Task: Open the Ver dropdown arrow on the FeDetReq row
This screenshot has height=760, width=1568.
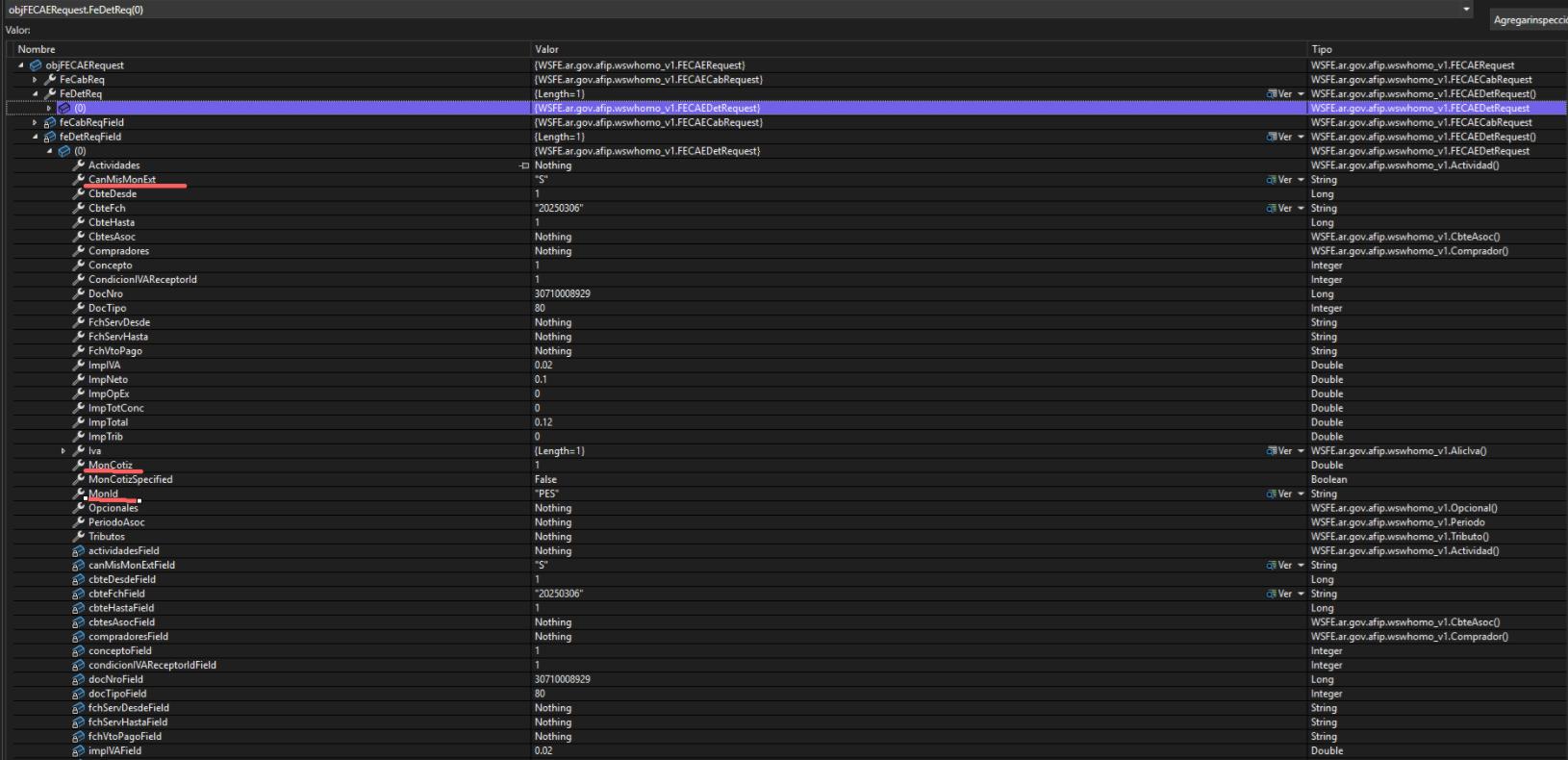Action: 1301,94
